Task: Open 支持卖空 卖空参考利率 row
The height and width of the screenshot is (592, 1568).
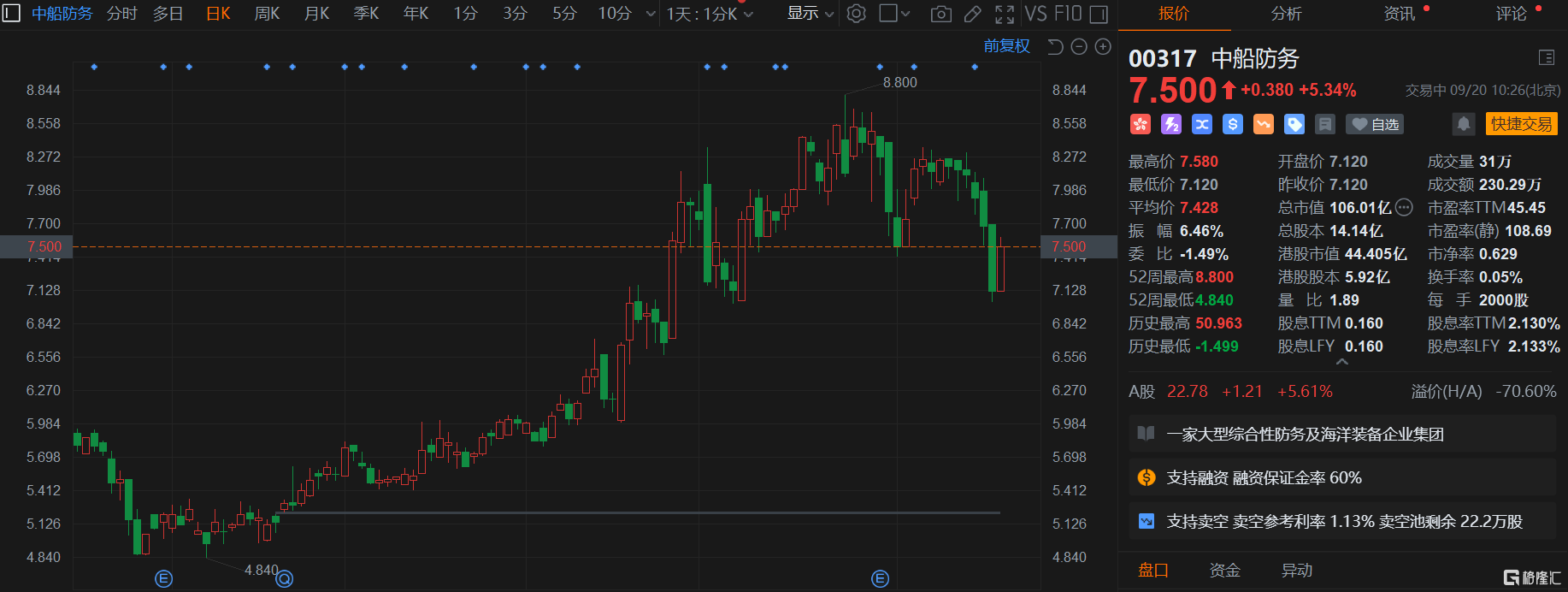Action: tap(1344, 521)
